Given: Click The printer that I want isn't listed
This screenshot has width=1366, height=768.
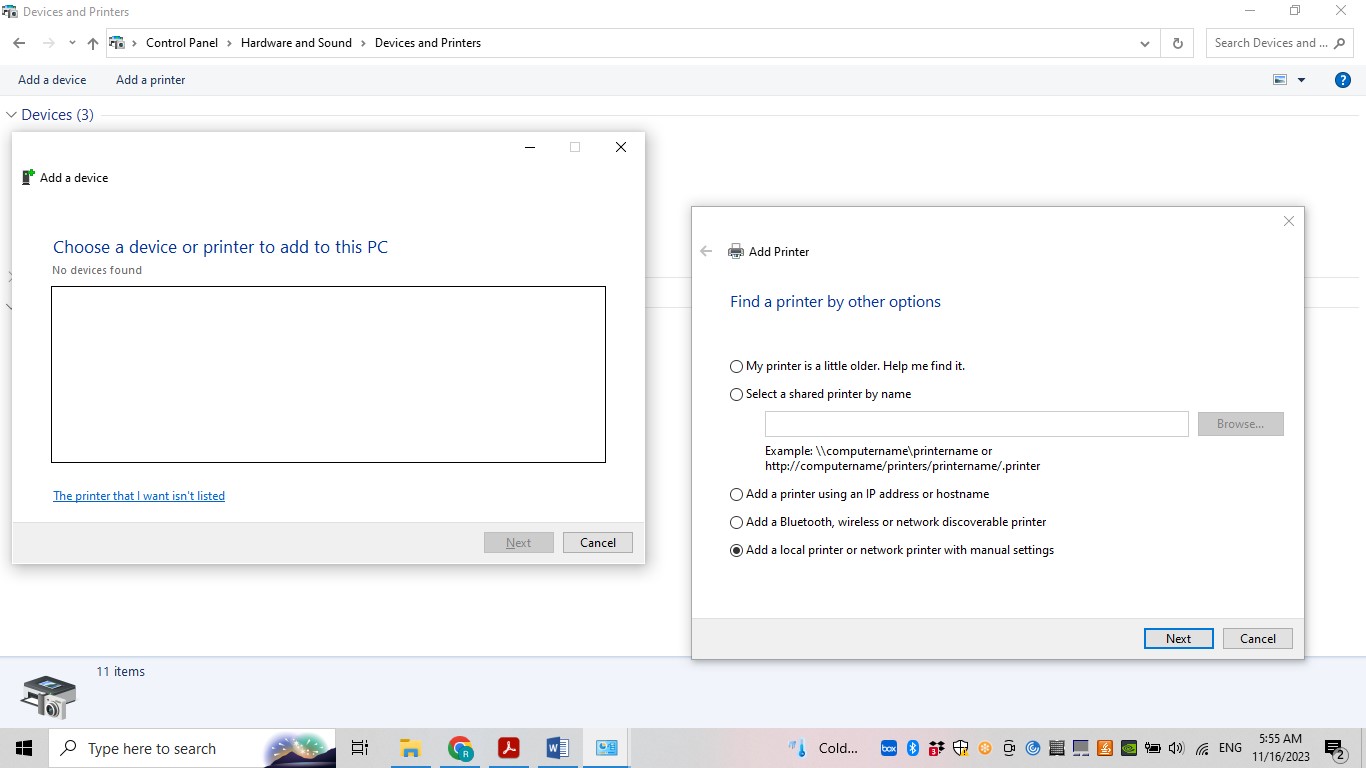Looking at the screenshot, I should 139,496.
